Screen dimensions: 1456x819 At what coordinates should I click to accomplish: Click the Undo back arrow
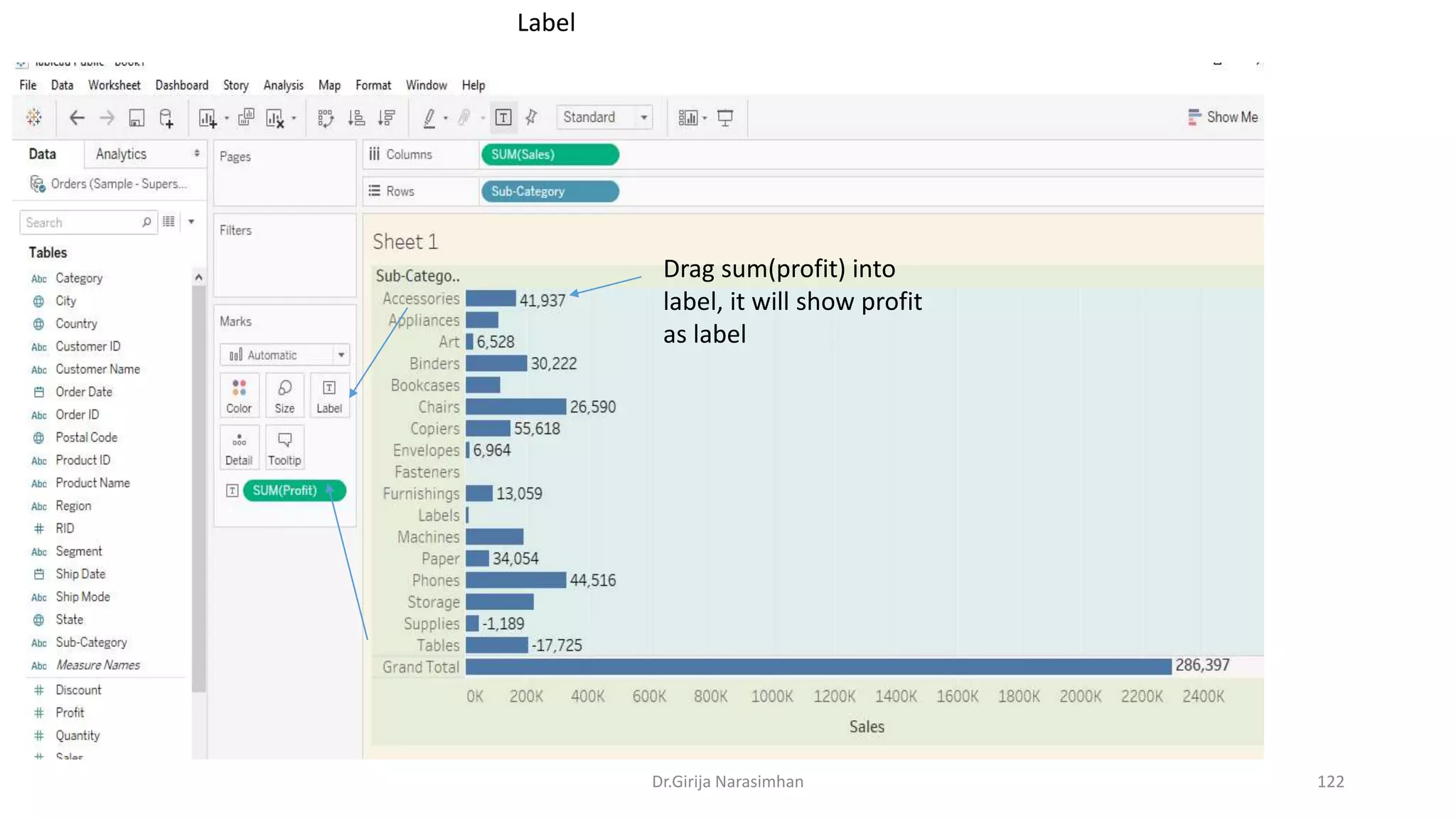click(x=77, y=117)
